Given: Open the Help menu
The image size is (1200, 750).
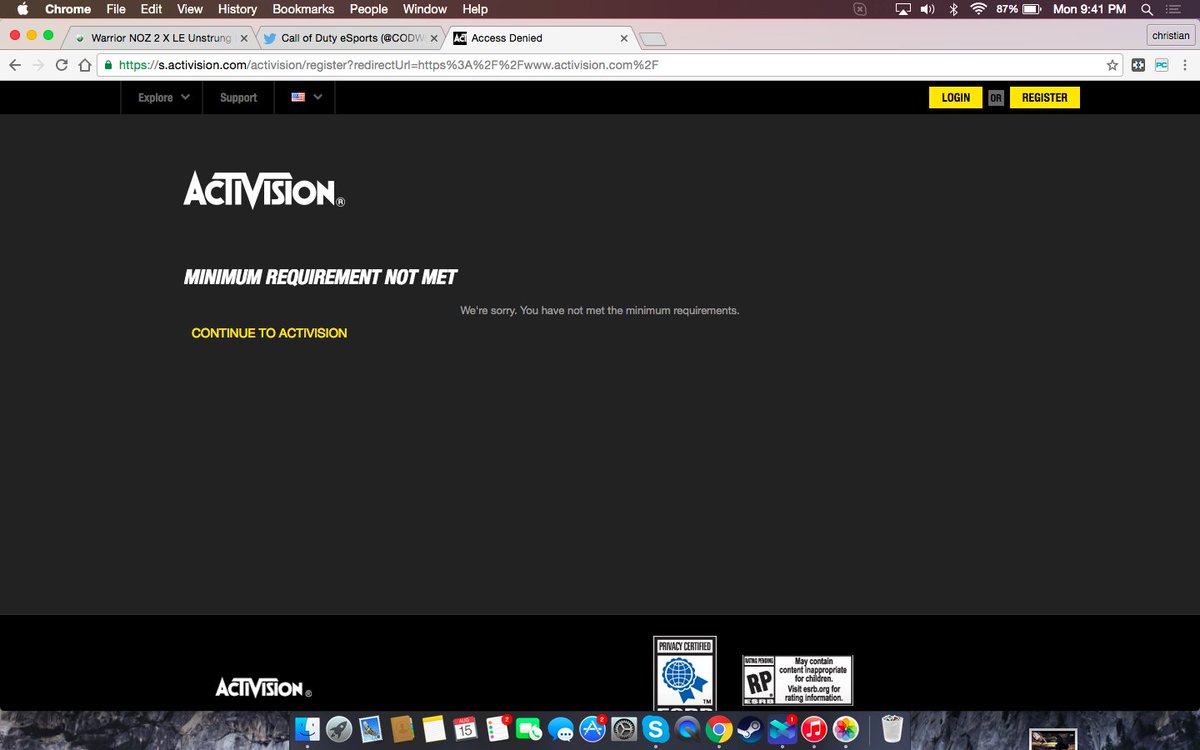Looking at the screenshot, I should (x=475, y=9).
